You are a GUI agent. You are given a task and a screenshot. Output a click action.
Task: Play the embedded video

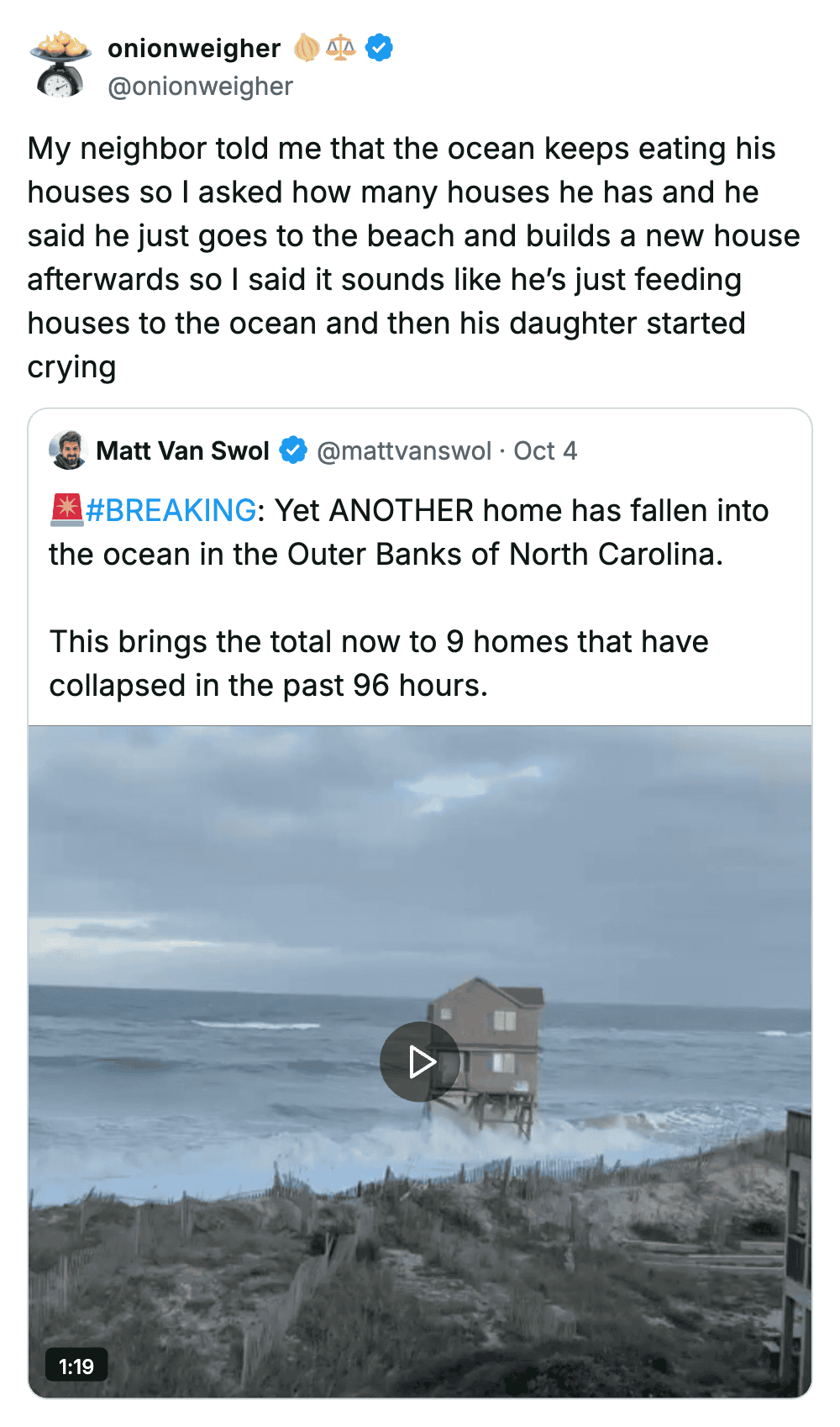(419, 1061)
